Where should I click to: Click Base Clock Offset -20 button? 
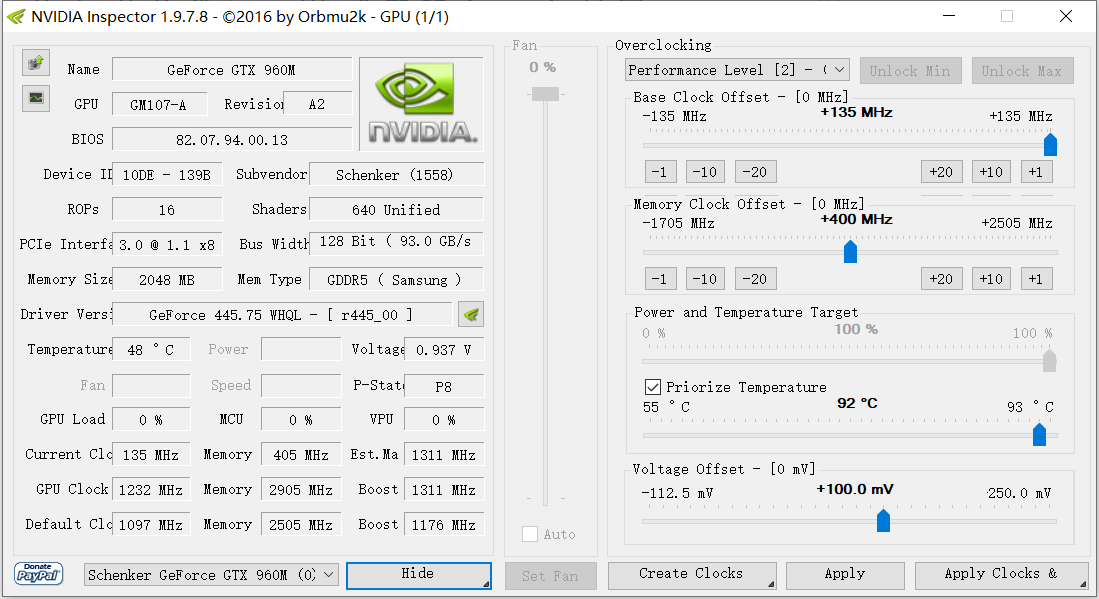click(756, 172)
